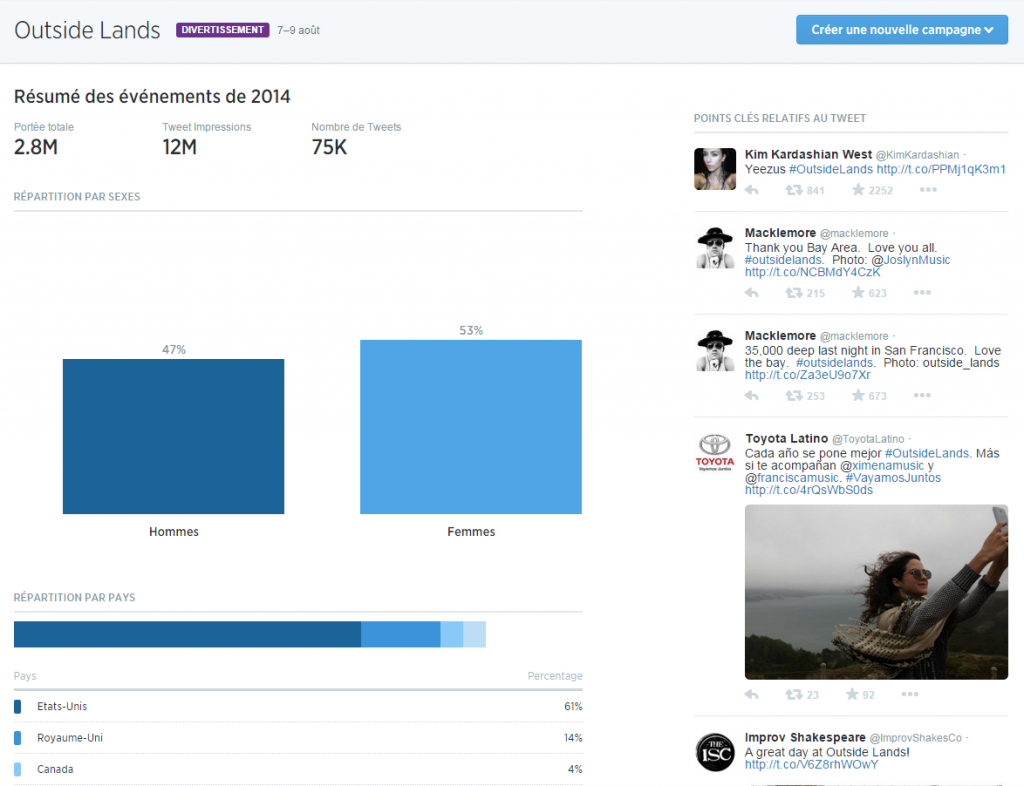This screenshot has width=1024, height=786.
Task: Open Kim Kardashian West's name link
Action: (x=808, y=154)
